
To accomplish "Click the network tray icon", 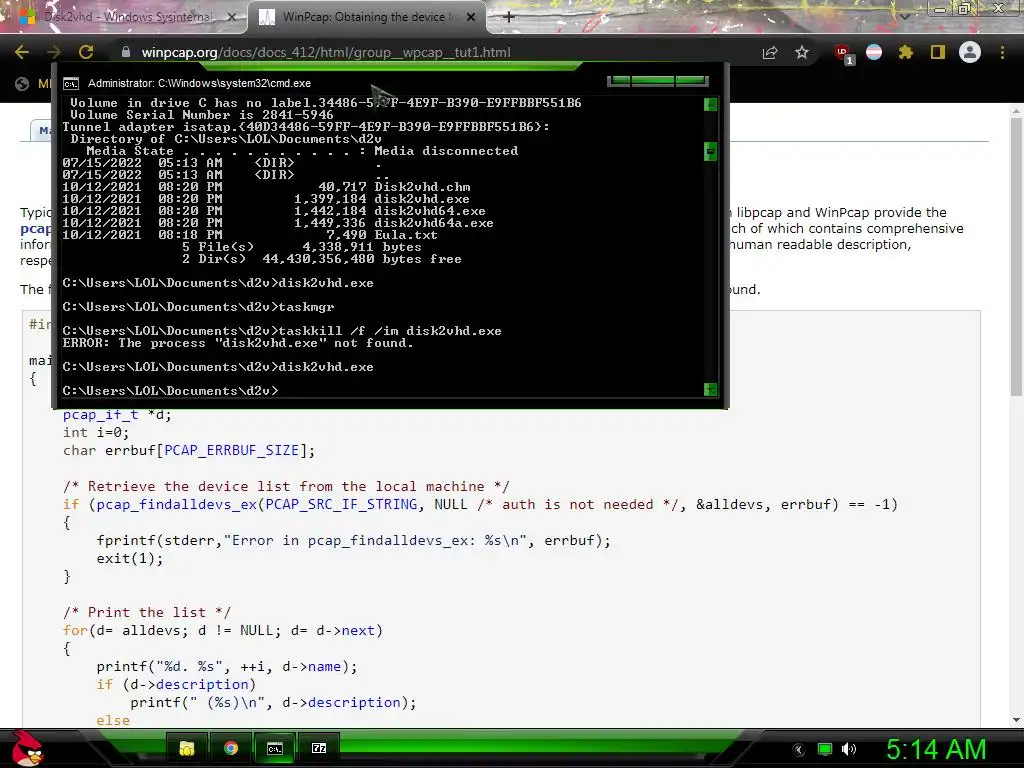I will coord(825,750).
